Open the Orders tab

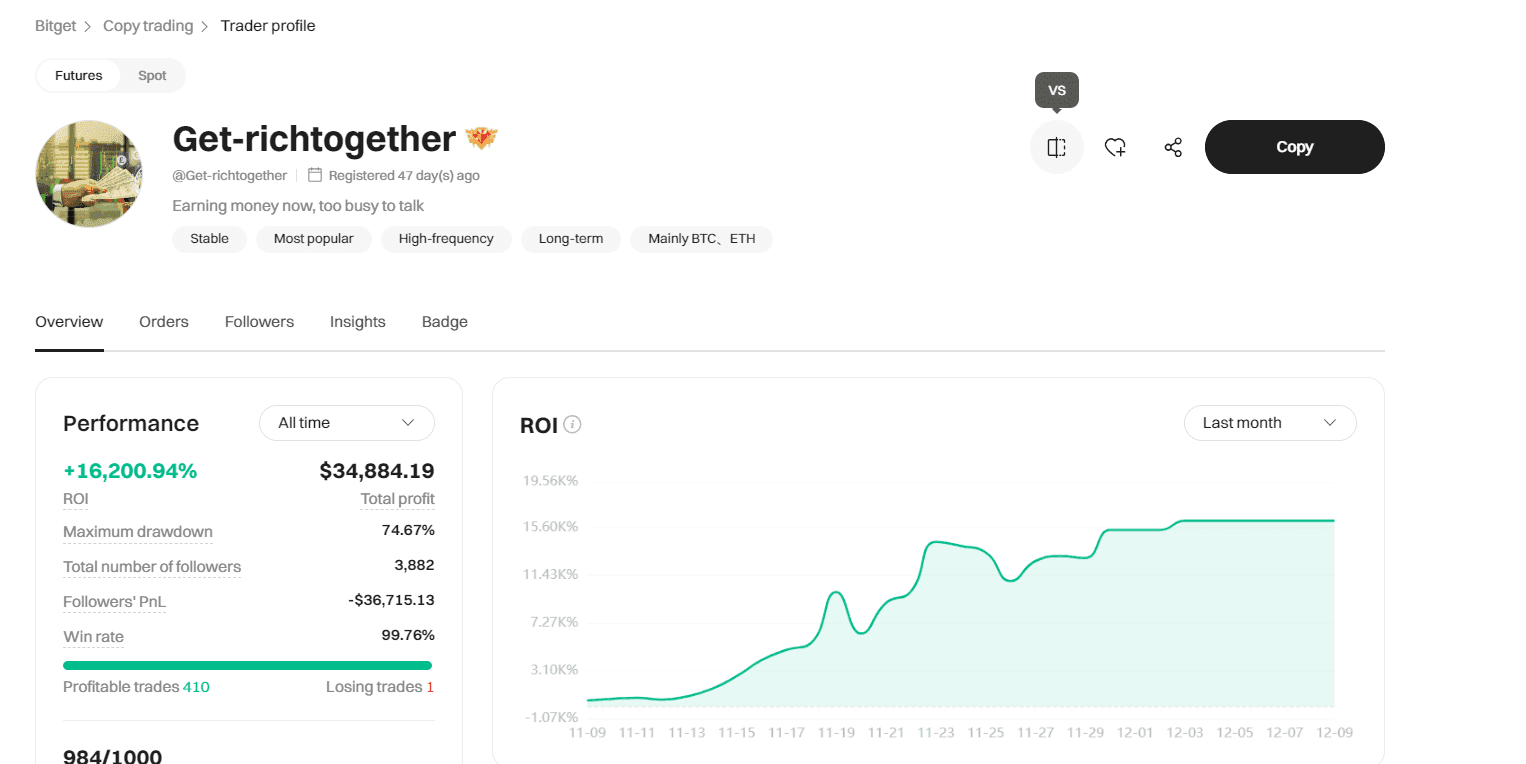[x=164, y=322]
